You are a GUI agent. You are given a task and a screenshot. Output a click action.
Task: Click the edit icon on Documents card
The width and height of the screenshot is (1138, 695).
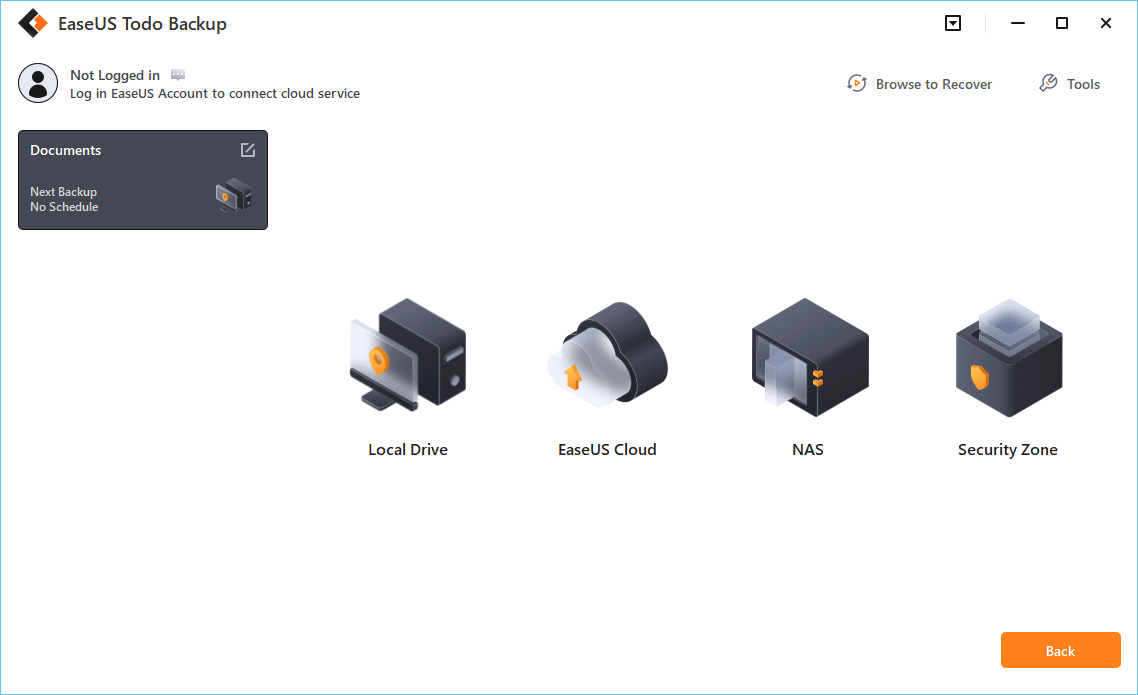248,150
